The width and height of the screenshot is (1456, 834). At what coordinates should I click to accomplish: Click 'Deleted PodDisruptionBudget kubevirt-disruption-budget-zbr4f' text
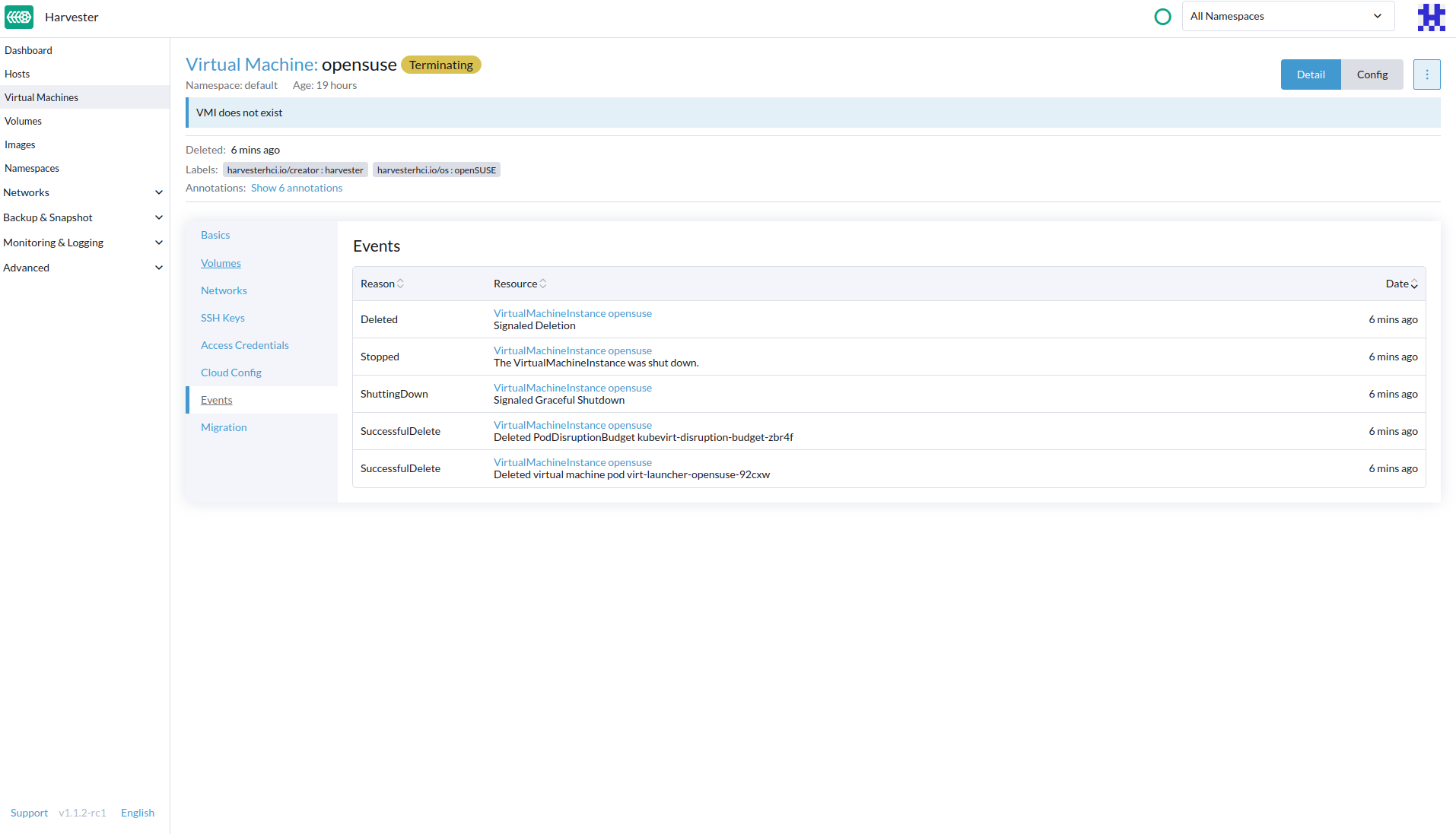point(644,437)
